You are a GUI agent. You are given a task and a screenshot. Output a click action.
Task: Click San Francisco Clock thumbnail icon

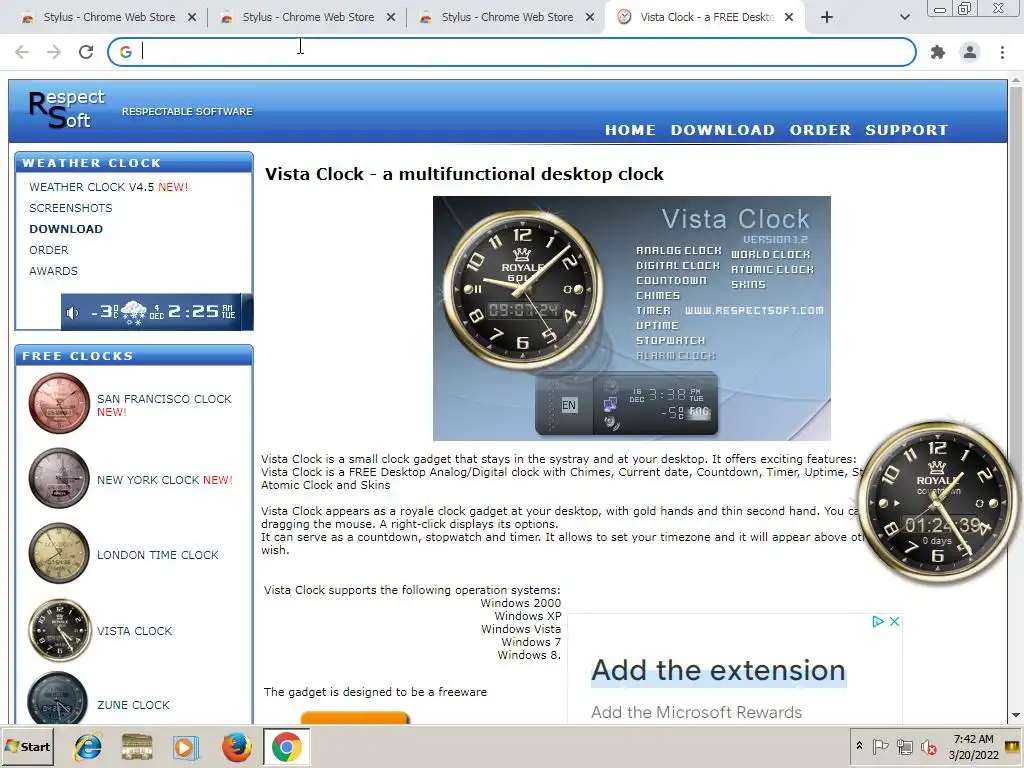coord(59,404)
